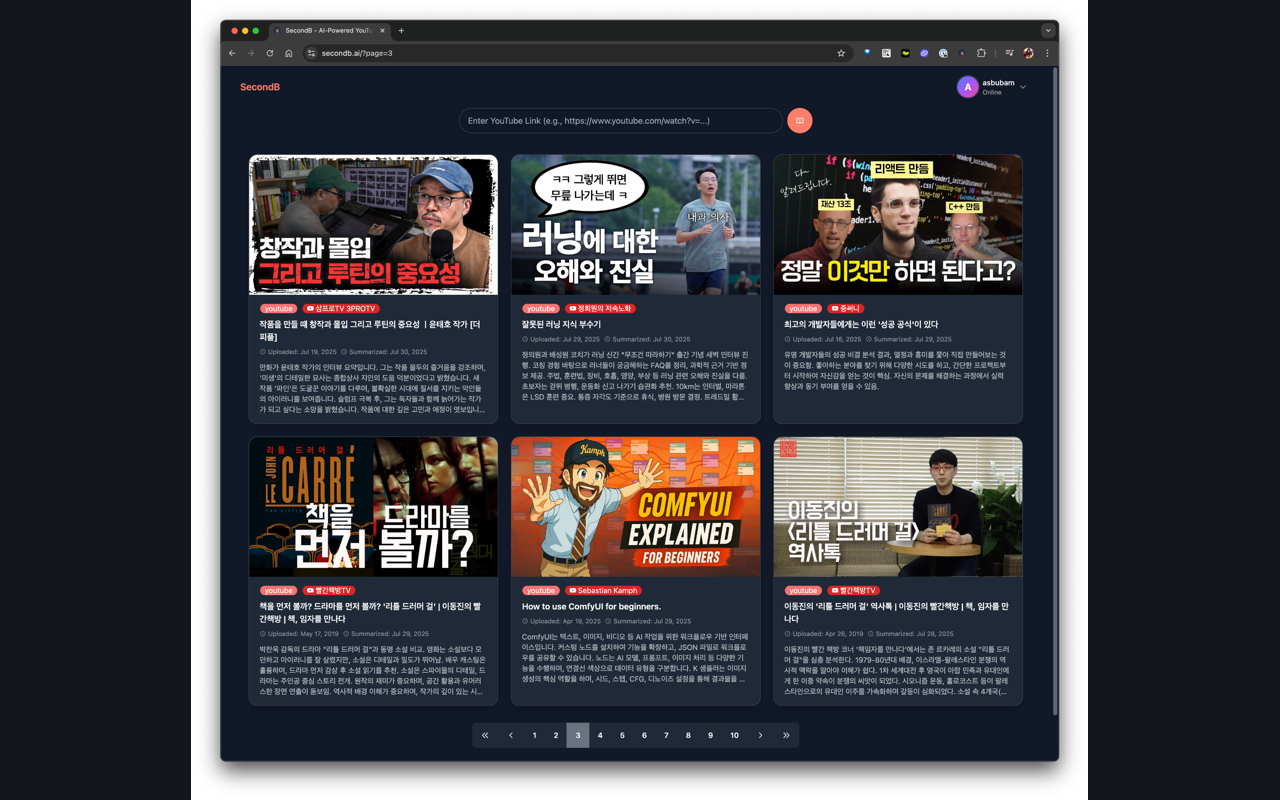
Task: Jump to the last page with the double-arrow button
Action: [786, 735]
